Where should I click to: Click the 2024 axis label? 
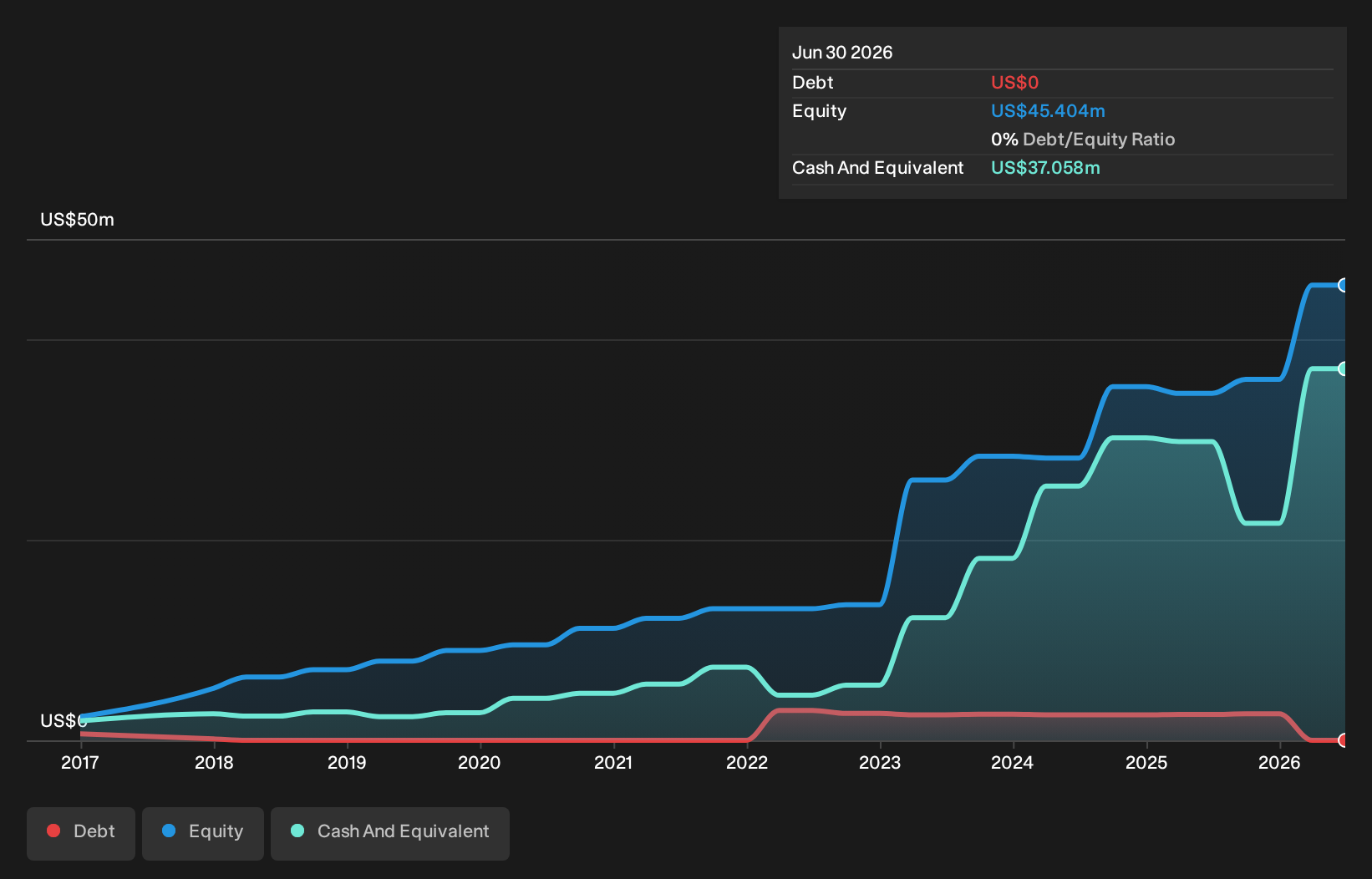[1013, 763]
